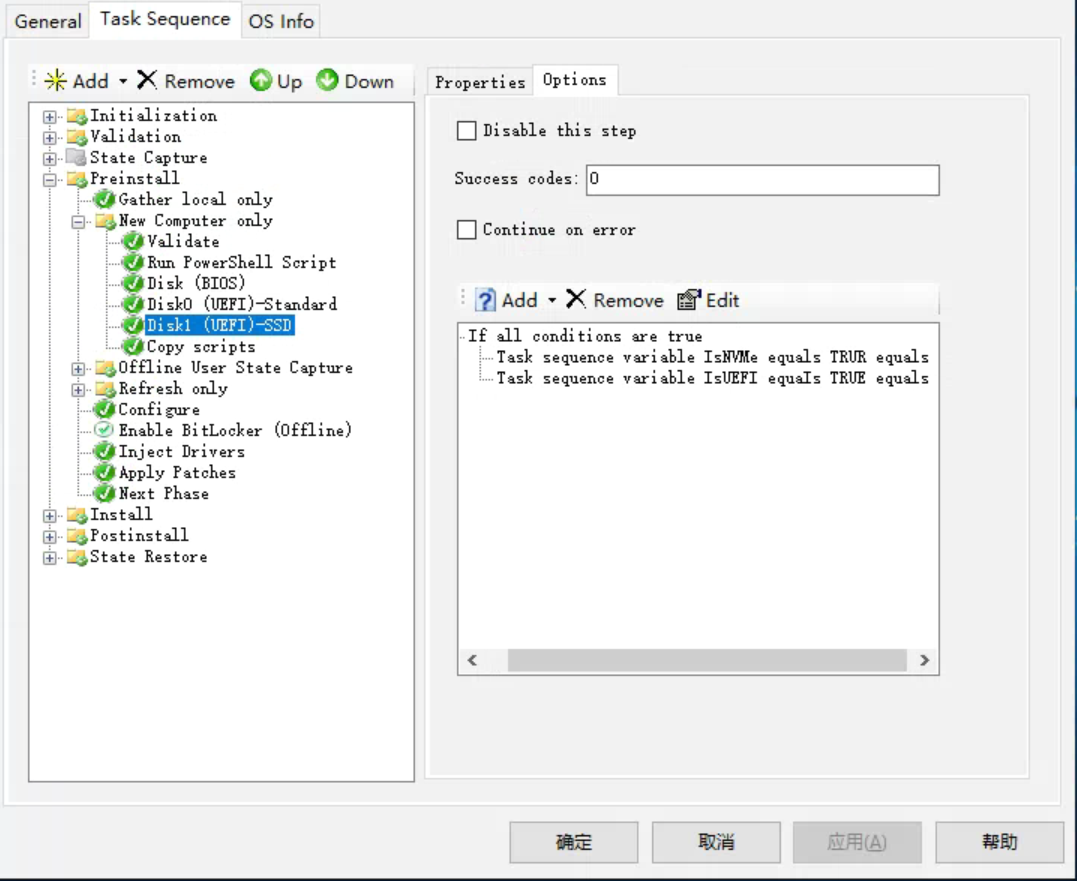Select the IsUEFI equals TRUE condition
Image resolution: width=1077 pixels, height=881 pixels.
tap(712, 378)
